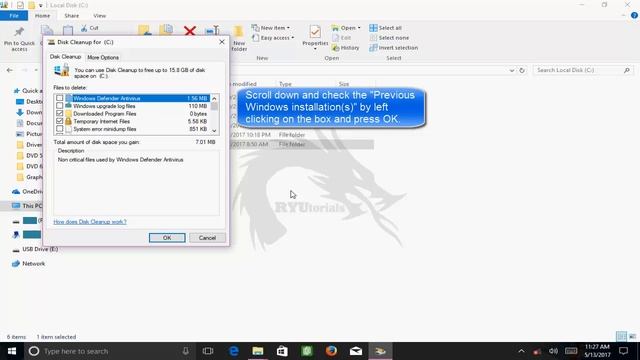Click OK in Disk Cleanup dialog
Screen dimensions: 640x360
(167, 238)
